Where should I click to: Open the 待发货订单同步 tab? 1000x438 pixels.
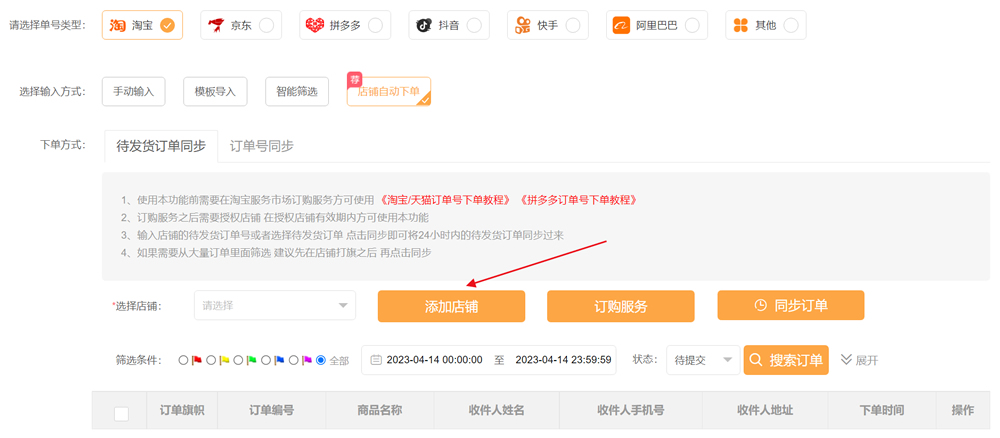(x=161, y=146)
